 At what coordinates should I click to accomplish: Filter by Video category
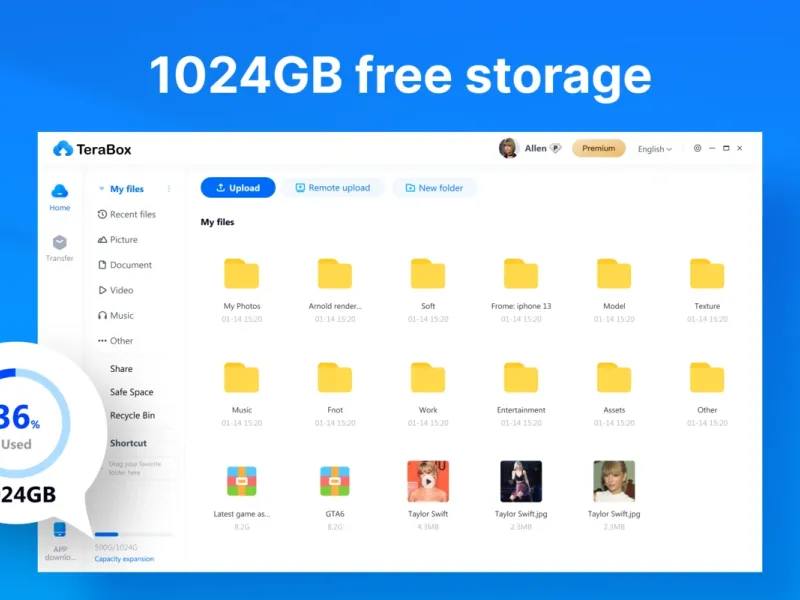pos(115,290)
